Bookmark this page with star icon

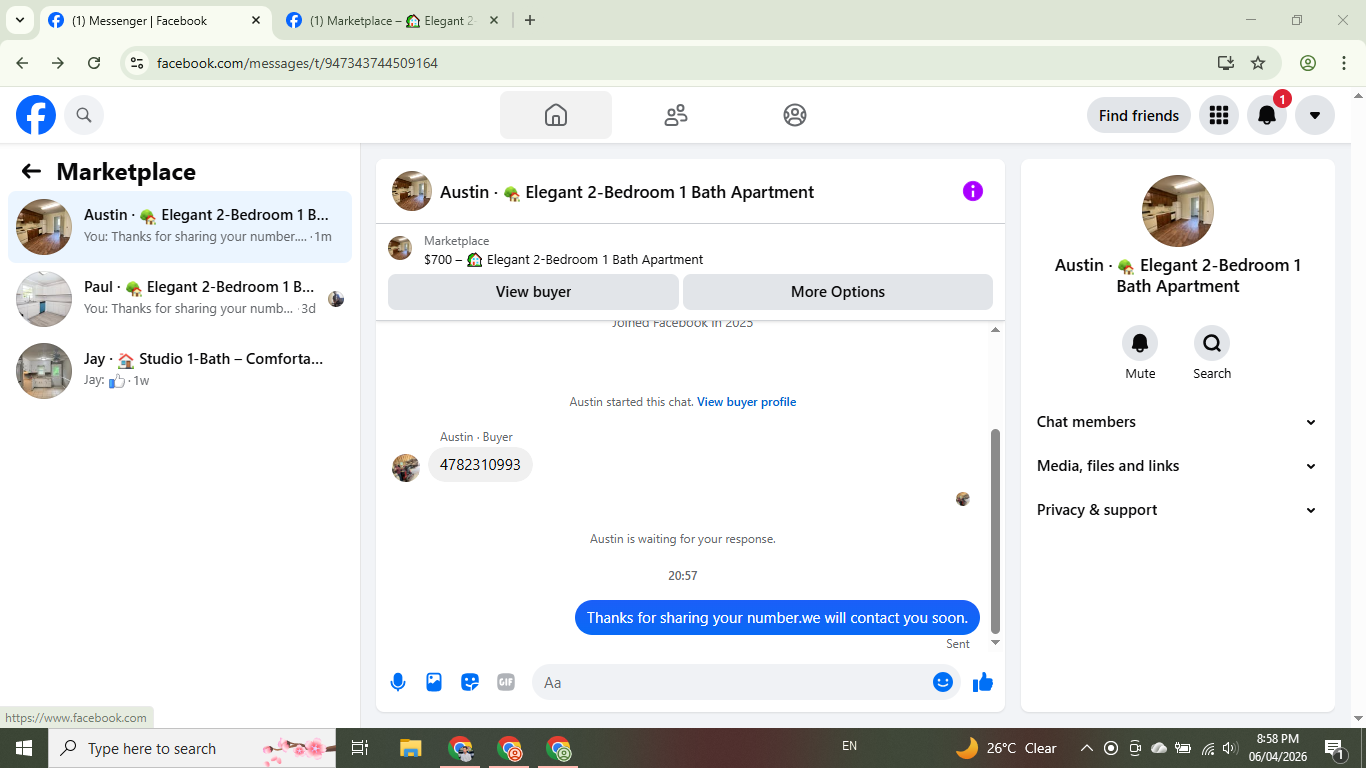(1258, 63)
